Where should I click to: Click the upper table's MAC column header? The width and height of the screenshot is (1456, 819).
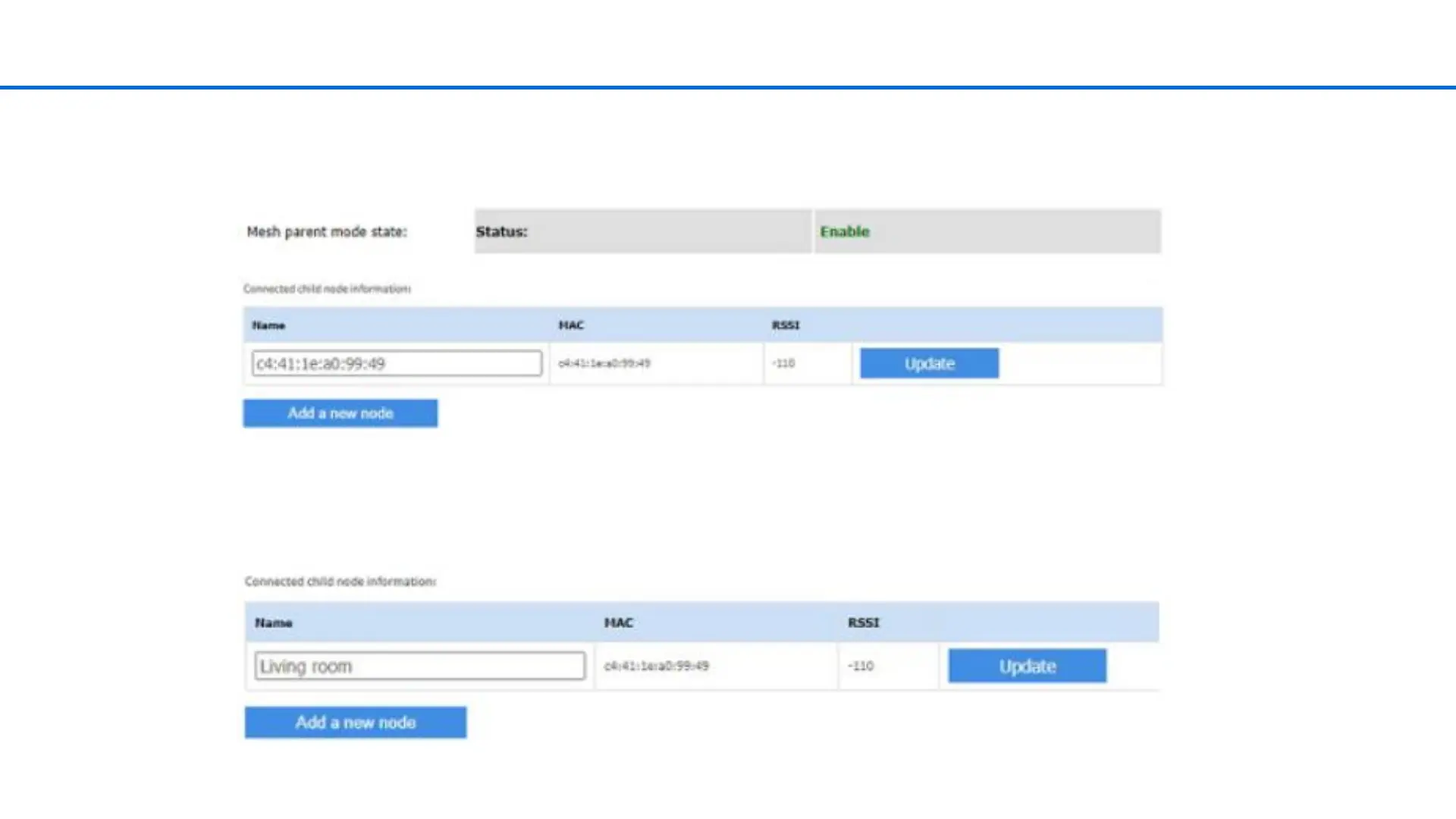(x=571, y=325)
